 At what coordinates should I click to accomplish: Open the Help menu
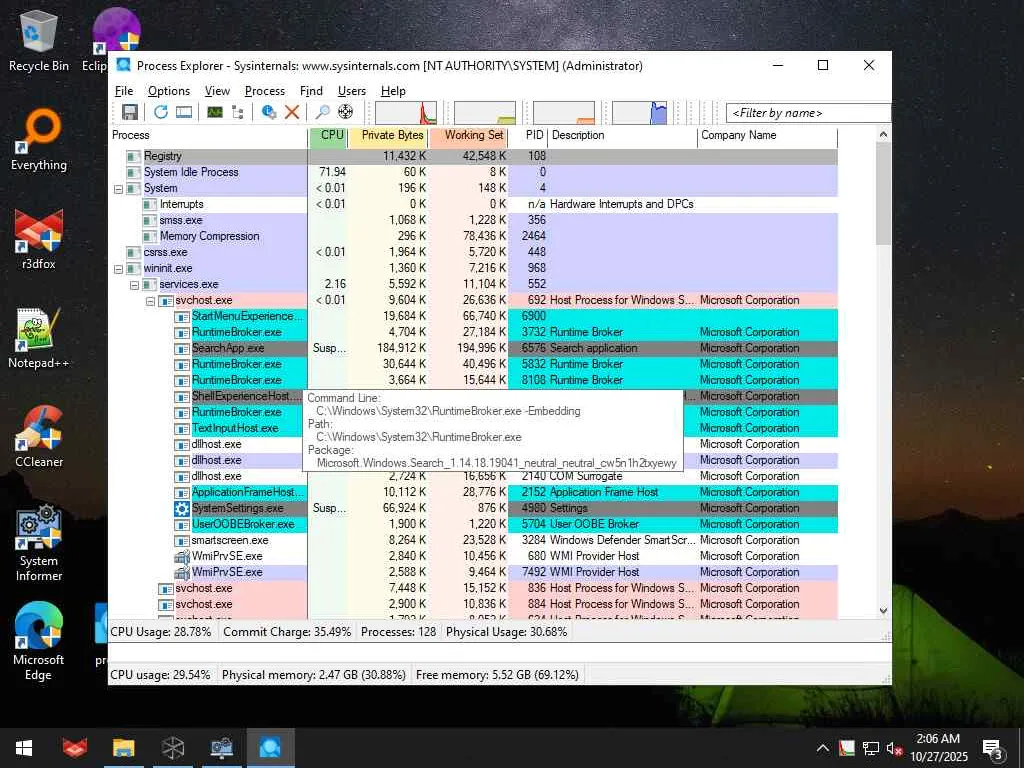[x=393, y=91]
